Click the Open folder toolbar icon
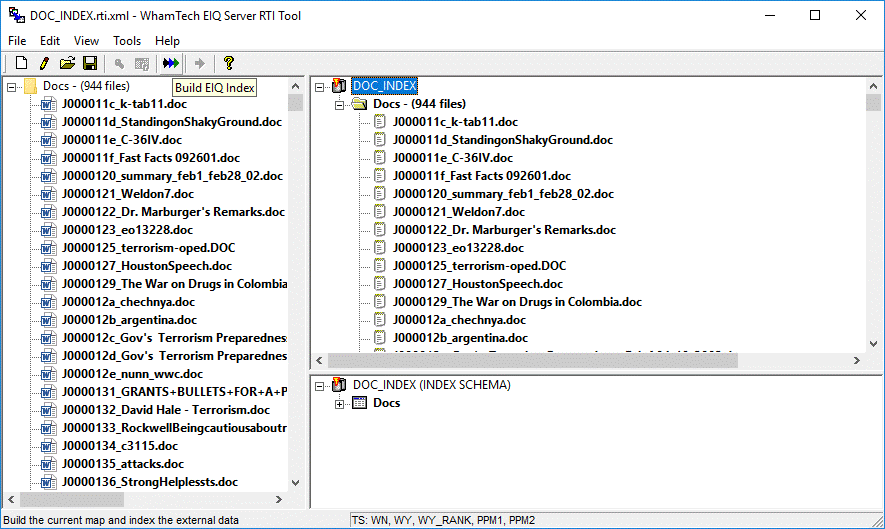 click(x=67, y=63)
